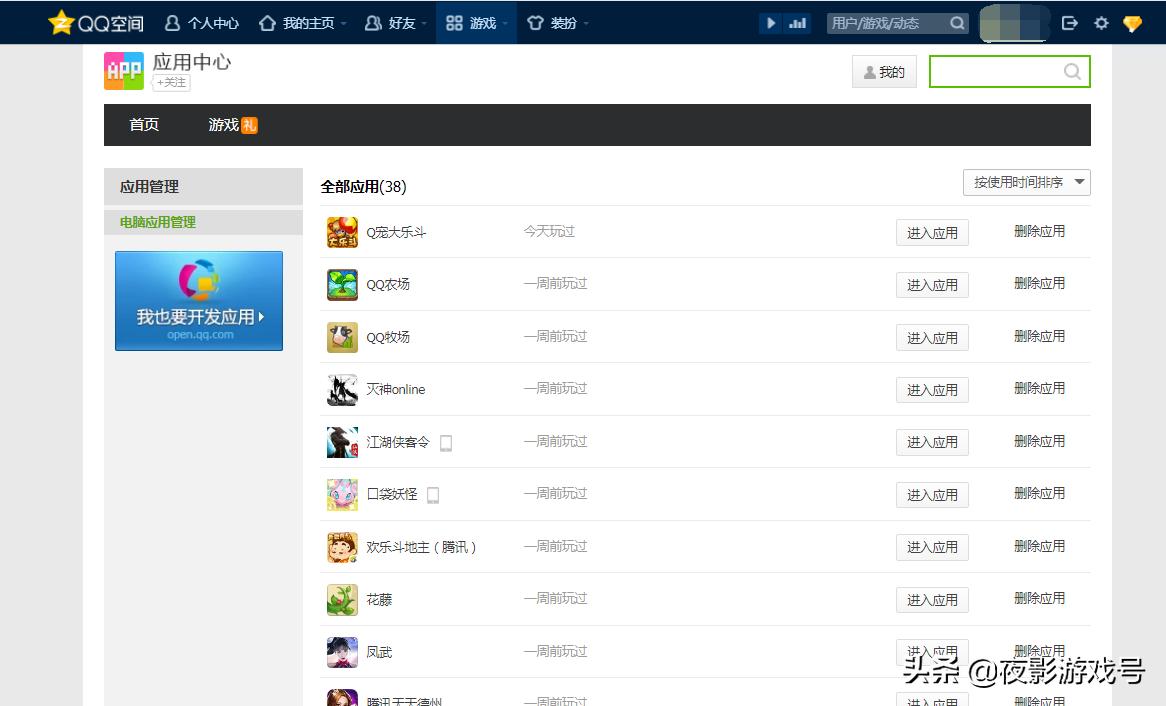Click the 口袋妖怪 app icon
Viewport: 1166px width, 706px height.
[x=342, y=494]
